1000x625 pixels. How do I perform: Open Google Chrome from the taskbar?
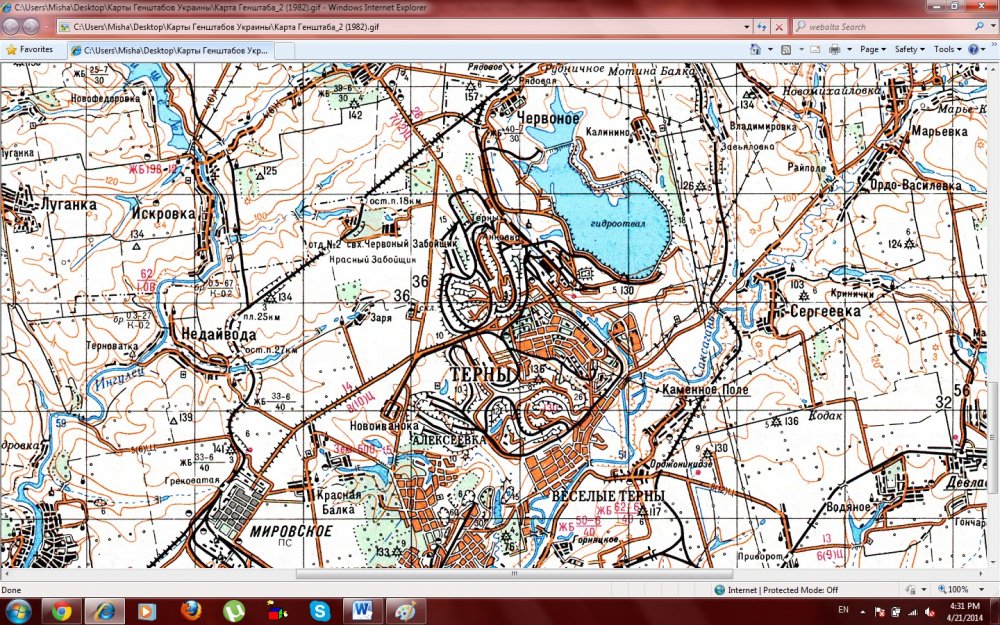point(62,611)
